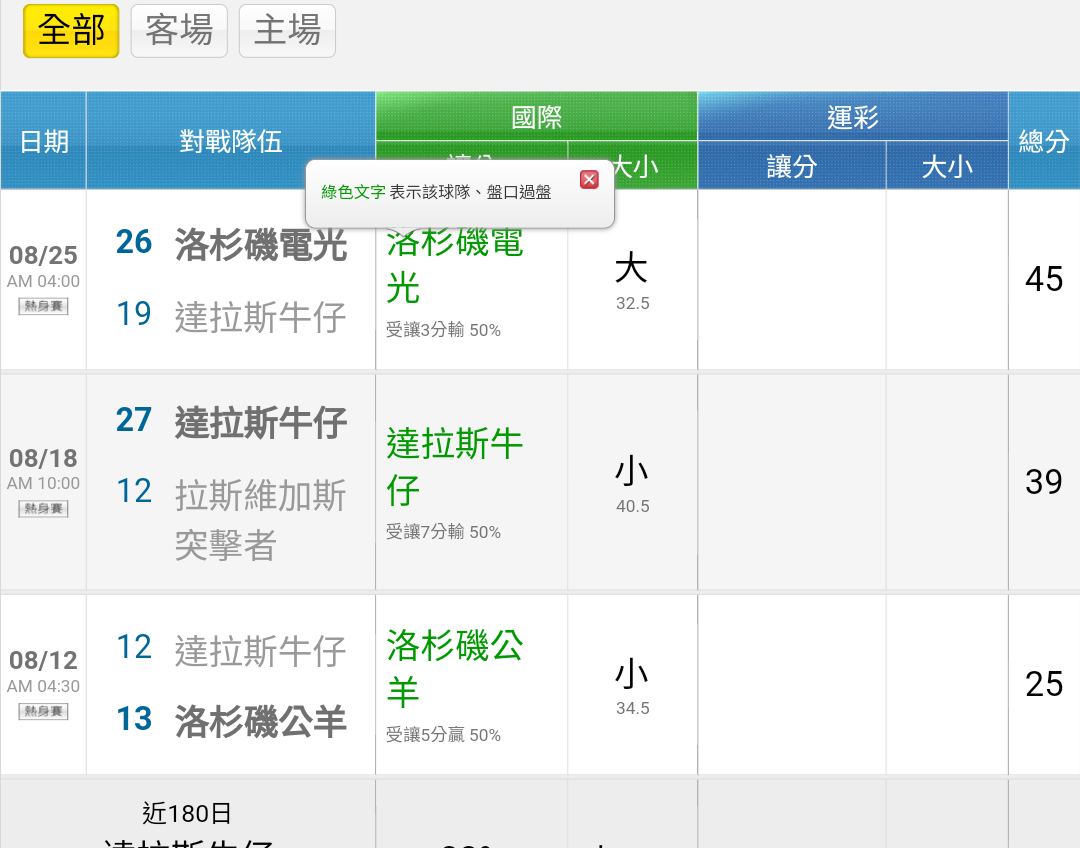1080x848 pixels.
Task: Click the 熱身賽 tag under 08/18
Action: (43, 508)
